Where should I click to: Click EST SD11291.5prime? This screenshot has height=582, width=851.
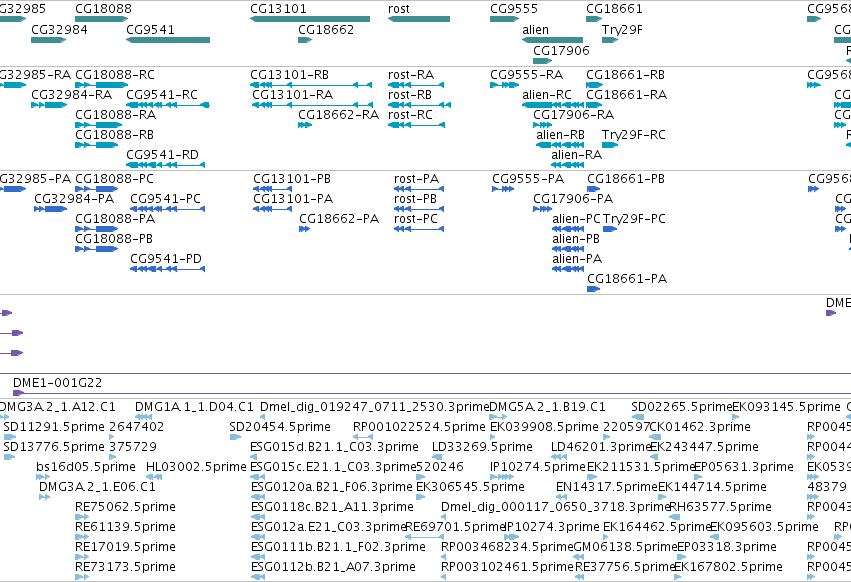coord(54,427)
